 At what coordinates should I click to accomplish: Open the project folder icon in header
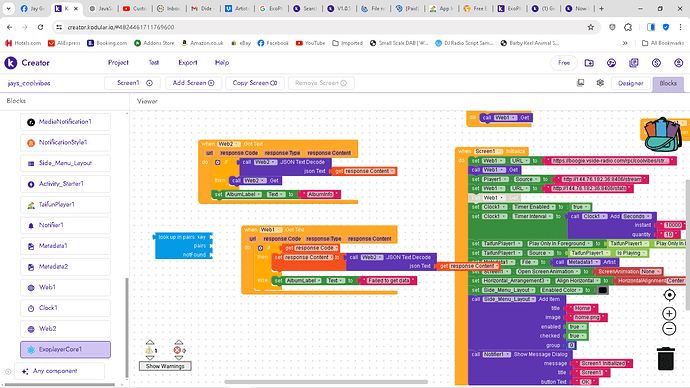point(589,63)
